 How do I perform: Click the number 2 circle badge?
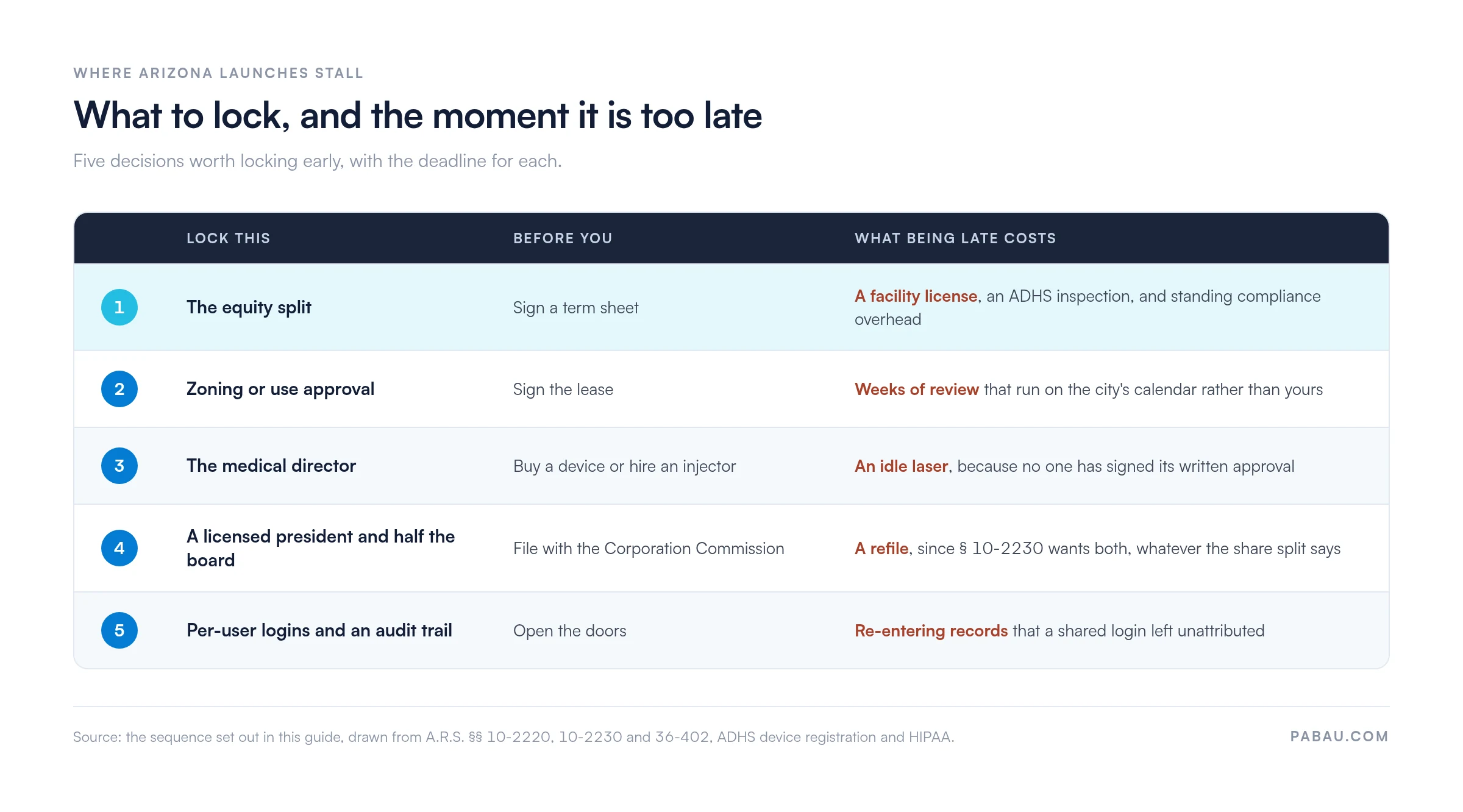(x=119, y=389)
